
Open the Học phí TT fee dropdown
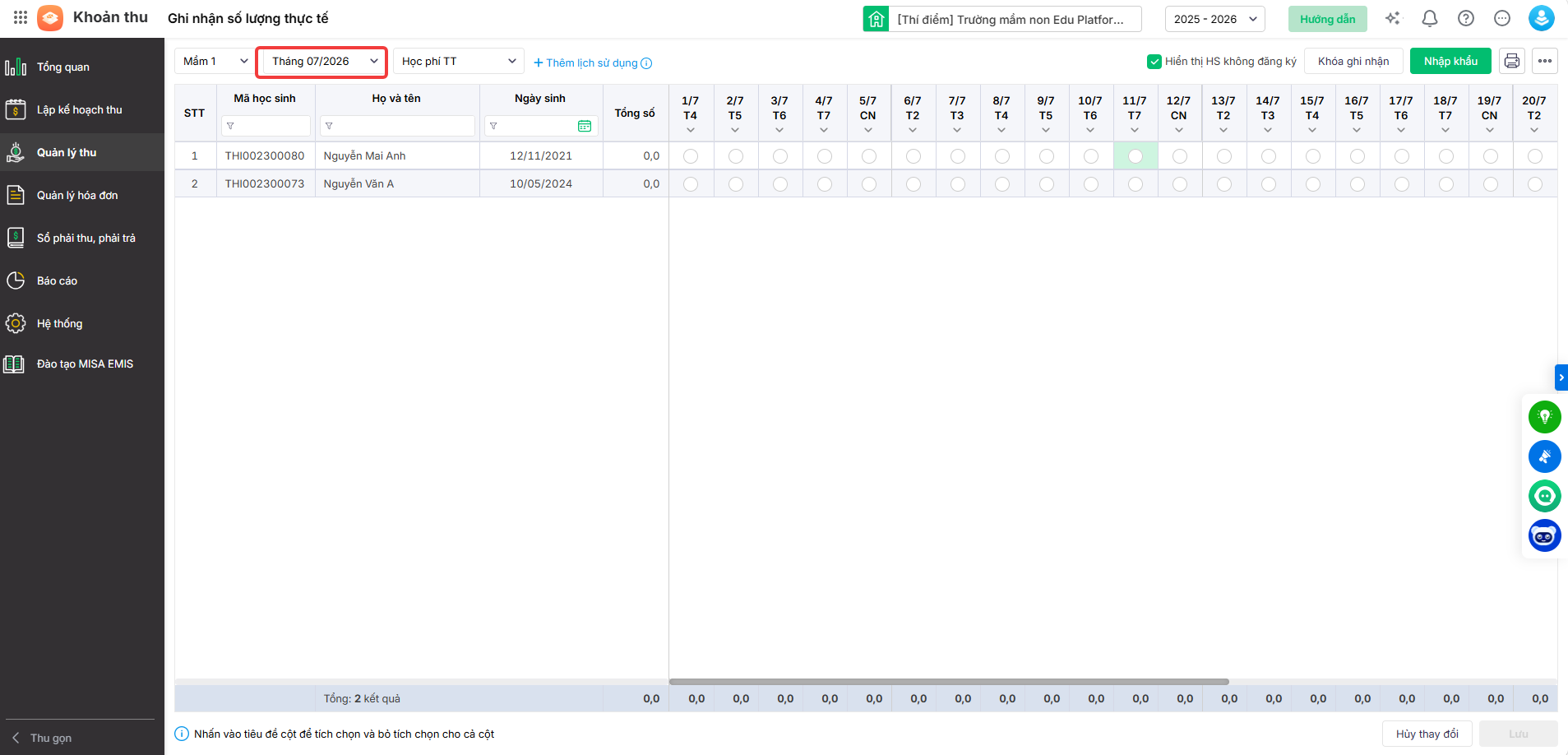(x=459, y=61)
